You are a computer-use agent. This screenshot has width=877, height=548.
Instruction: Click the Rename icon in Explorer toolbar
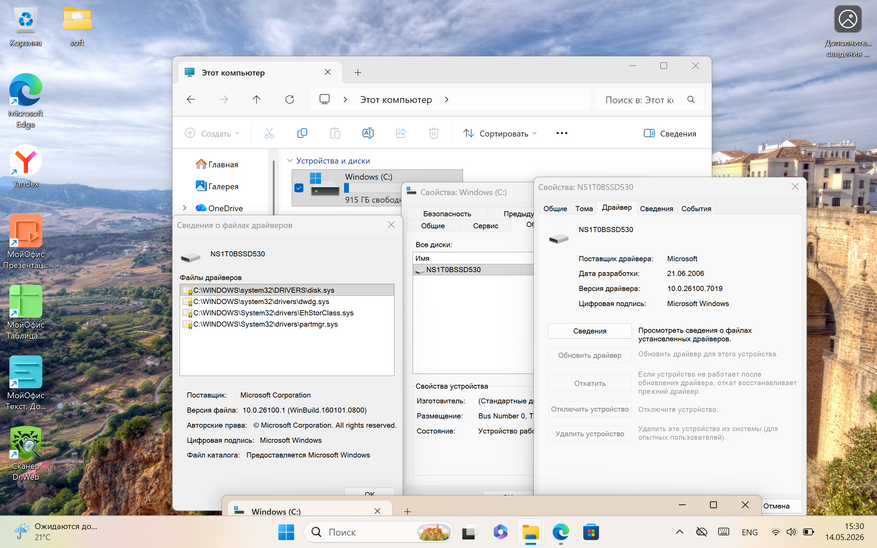[367, 133]
